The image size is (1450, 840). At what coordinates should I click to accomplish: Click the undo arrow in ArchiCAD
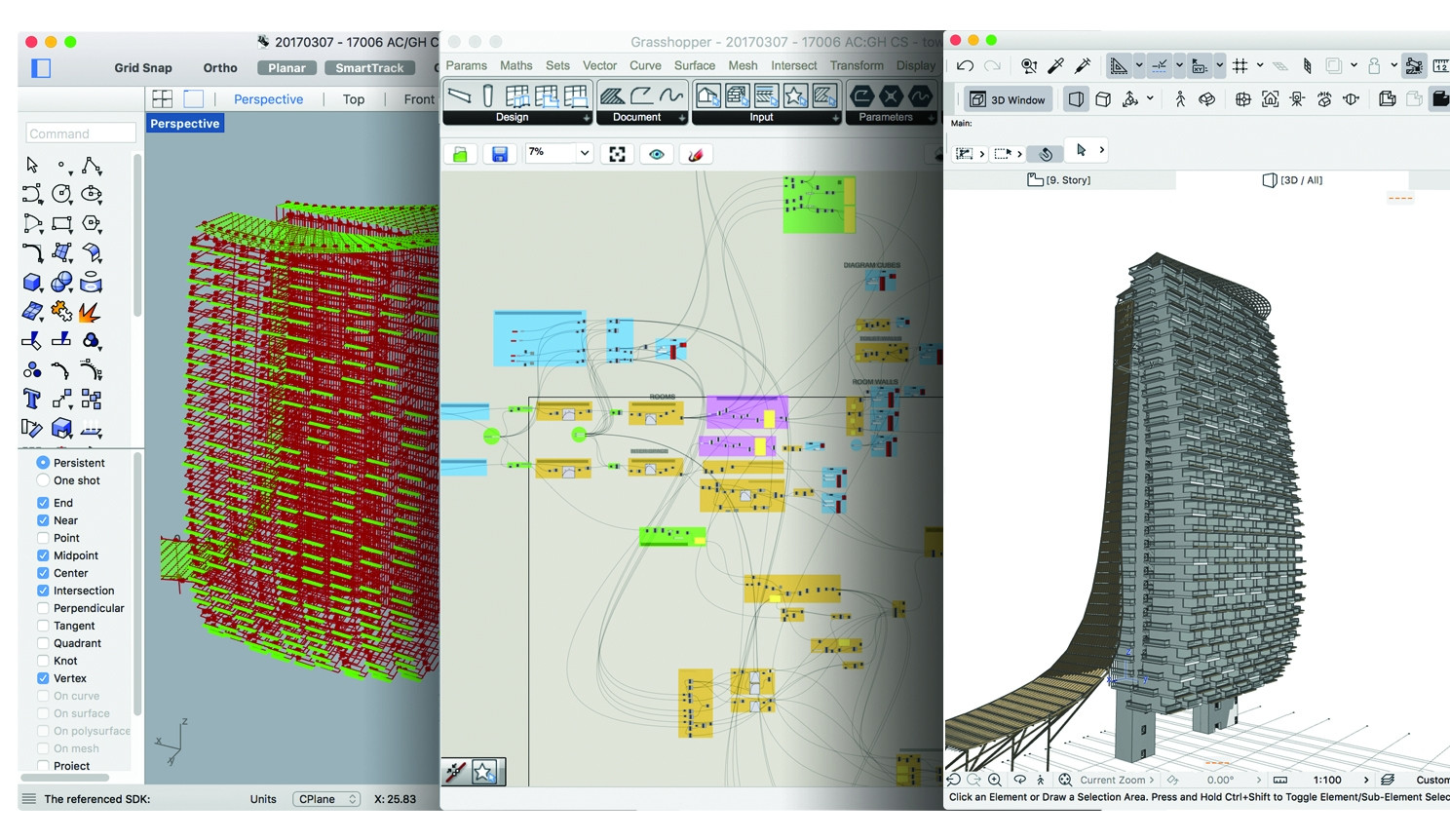(x=965, y=66)
